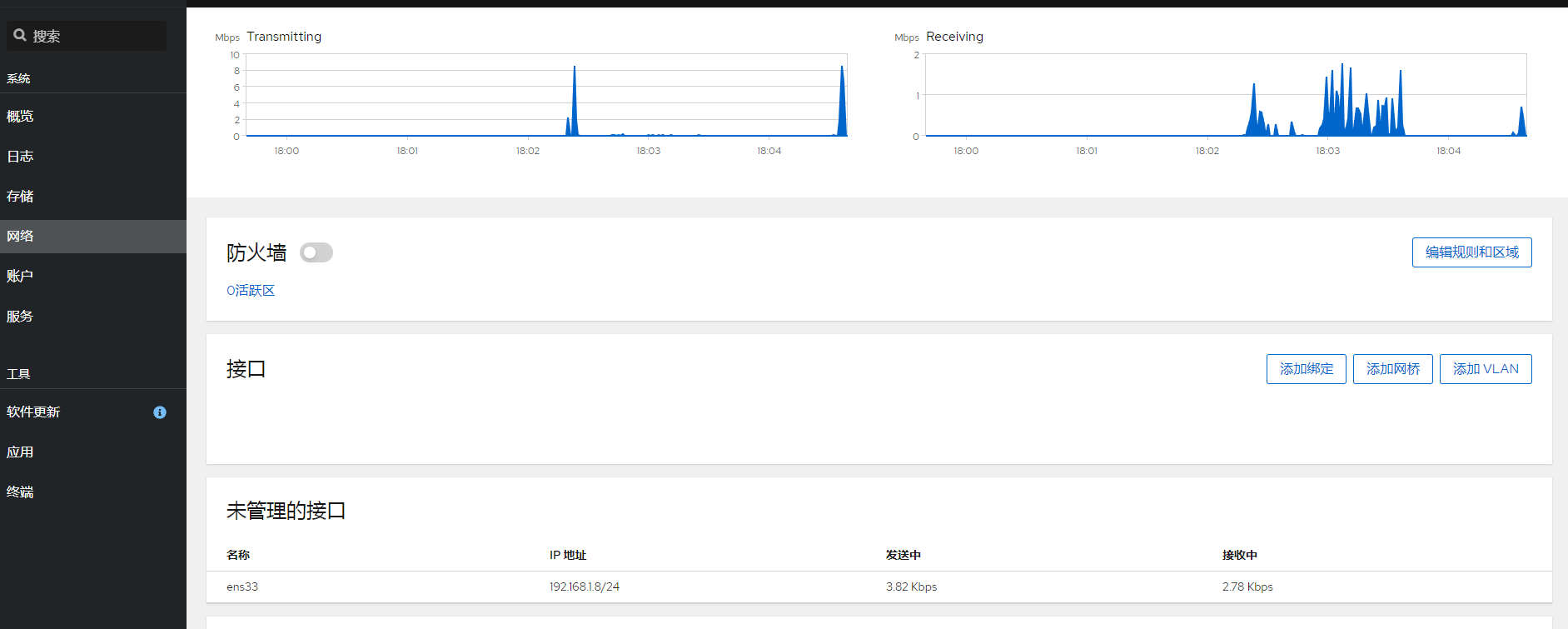
Task: Click the 3.82 Kbps sending value
Action: click(x=912, y=587)
